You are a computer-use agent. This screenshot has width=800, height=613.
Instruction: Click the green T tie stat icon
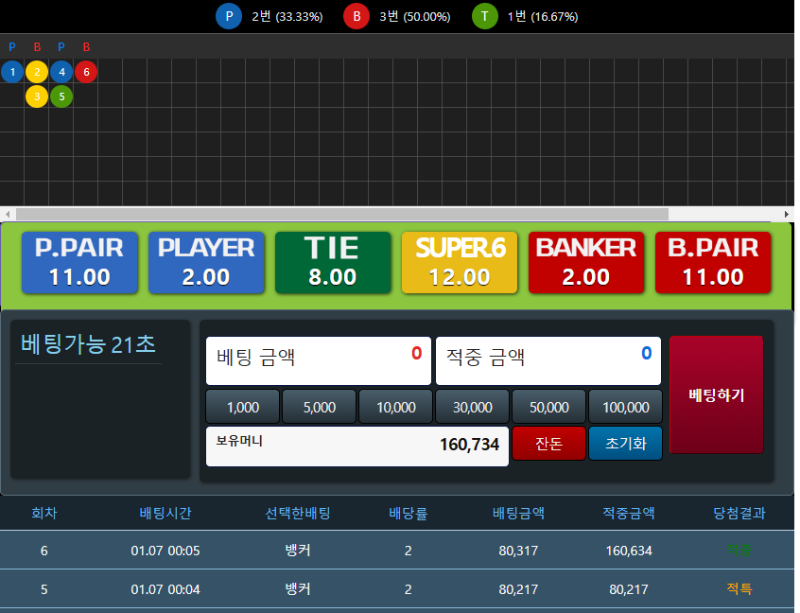(484, 16)
